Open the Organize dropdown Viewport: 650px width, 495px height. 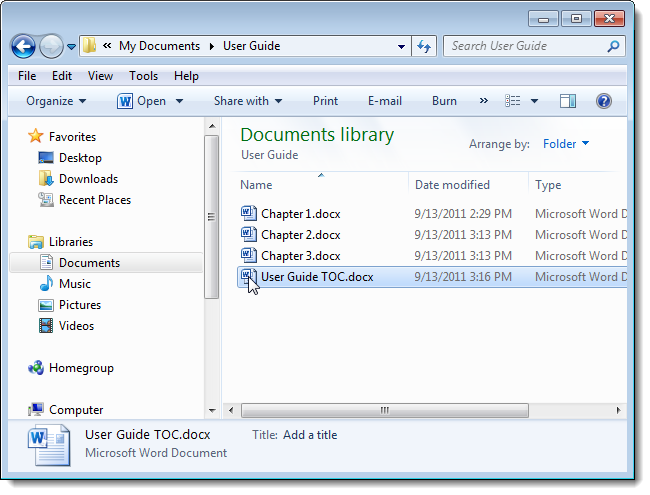[x=56, y=101]
